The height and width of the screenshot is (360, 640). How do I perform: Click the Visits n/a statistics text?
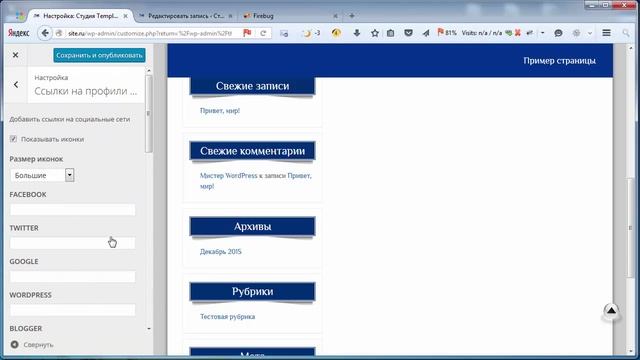[482, 33]
